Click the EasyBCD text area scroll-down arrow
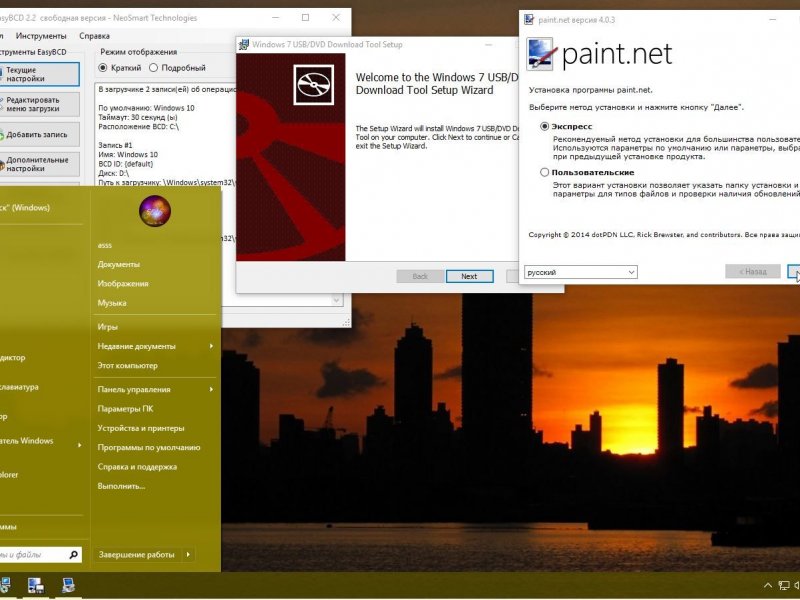 [x=336, y=300]
